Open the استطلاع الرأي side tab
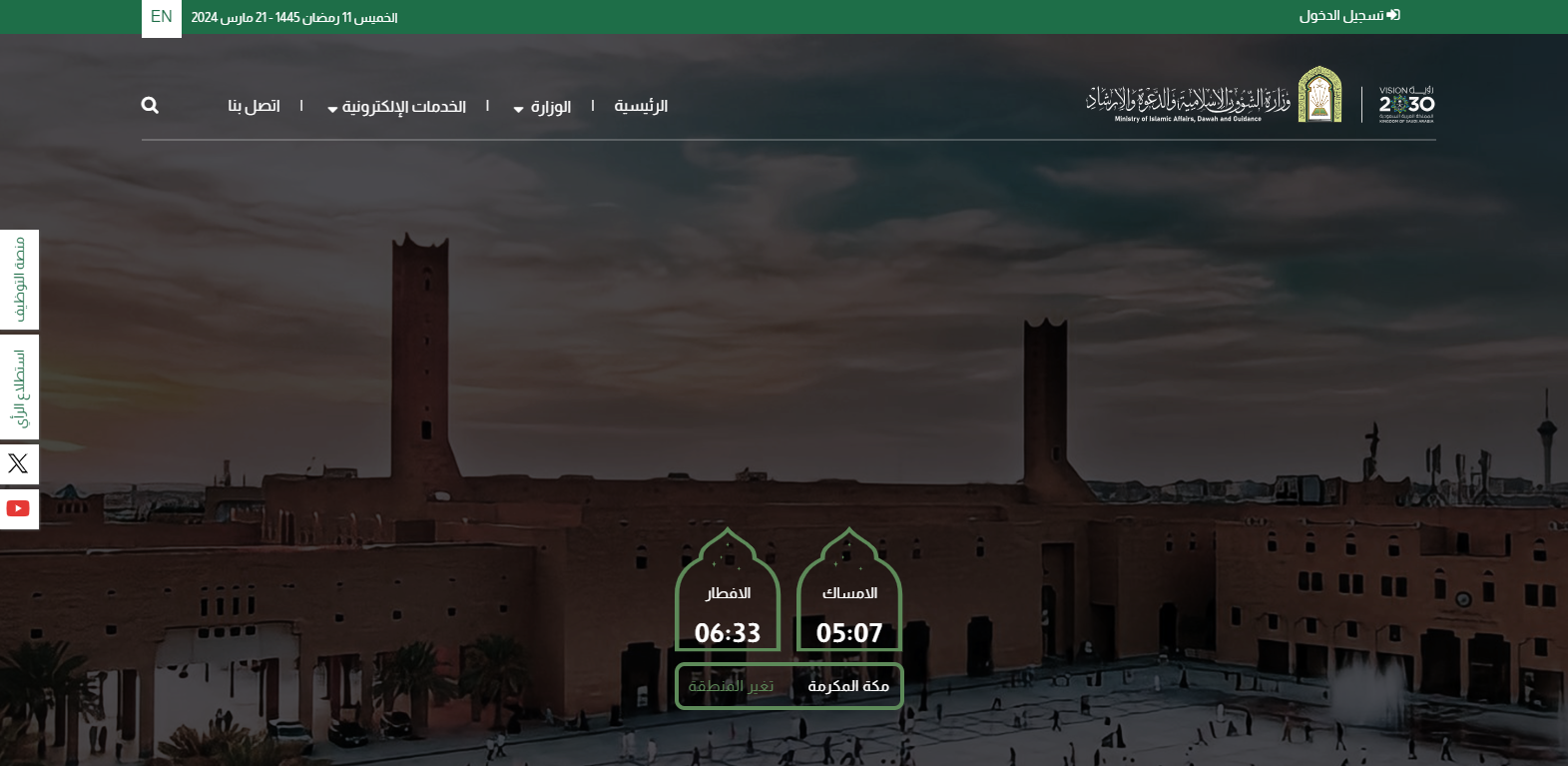Viewport: 1568px width, 766px height. 19,387
